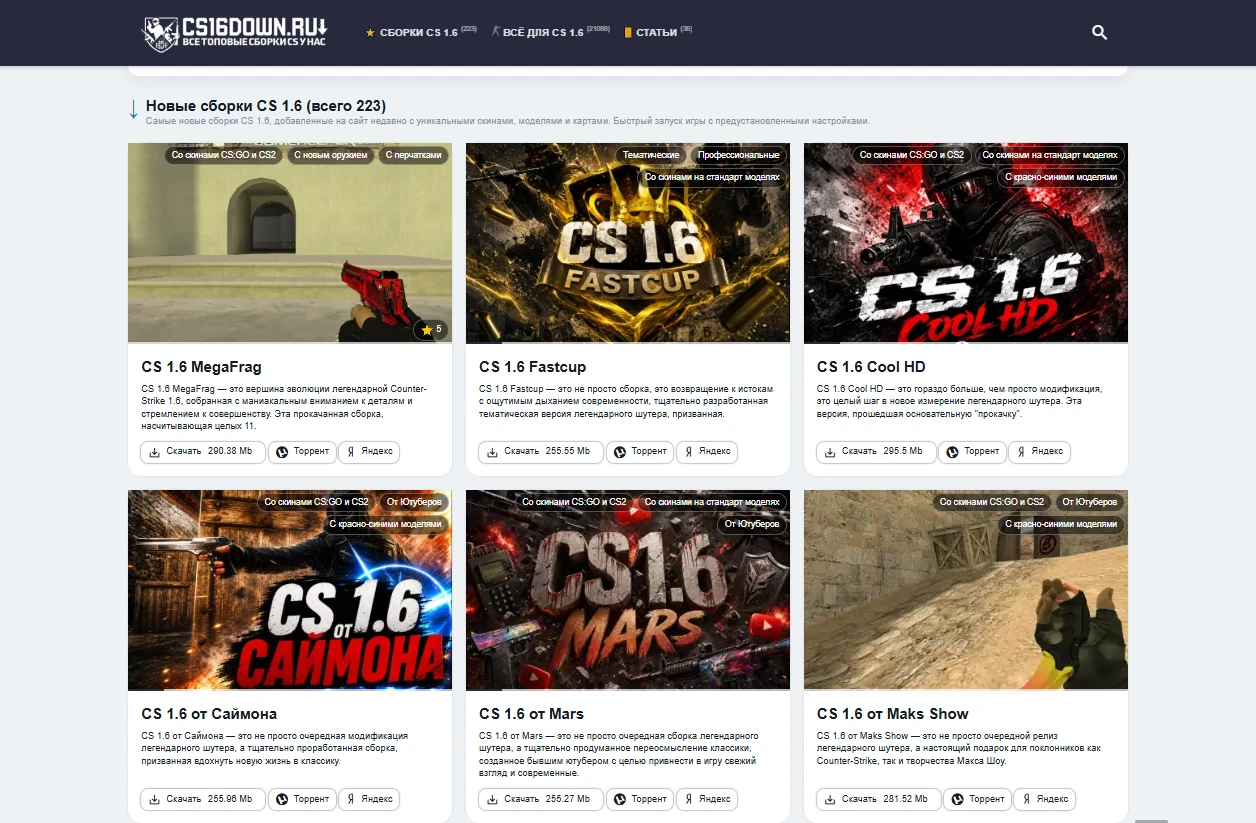1256x823 pixels.
Task: Get the torrent for CS 1.6 MegaFrag
Action: 302,452
